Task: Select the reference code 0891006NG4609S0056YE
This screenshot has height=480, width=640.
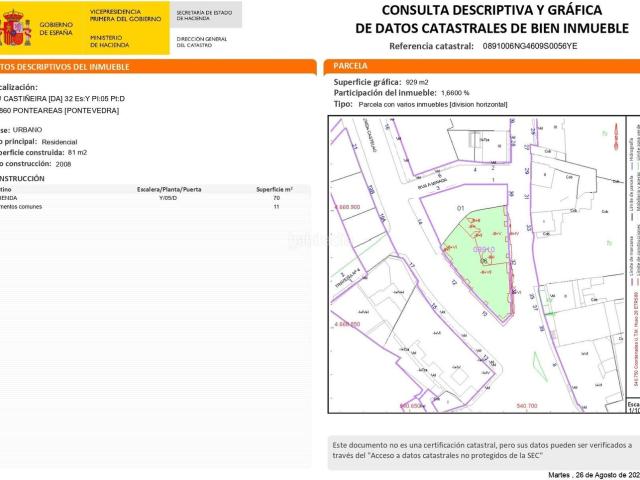Action: (x=530, y=46)
